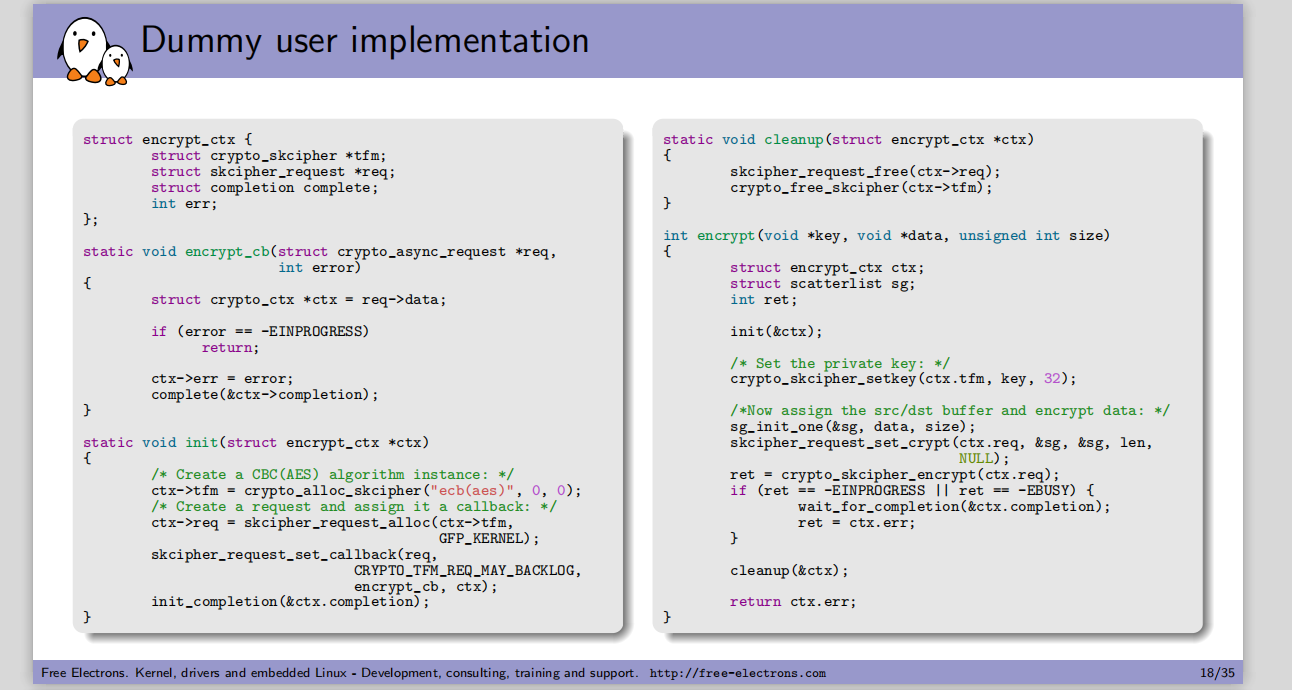Click the 'ret = crypto_skcipher_encrypt(ctx.req);' line
Viewport: 1292px width, 690px height.
click(x=895, y=475)
